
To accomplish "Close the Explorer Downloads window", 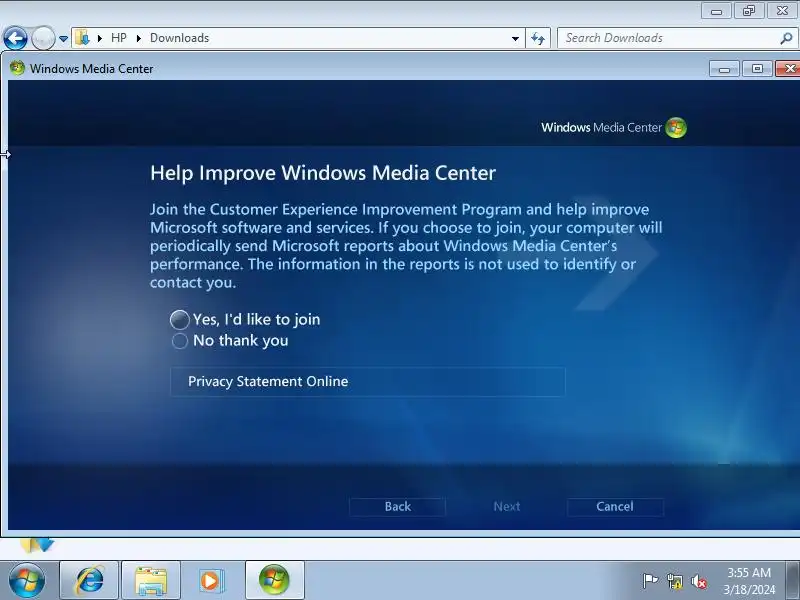I will [783, 11].
